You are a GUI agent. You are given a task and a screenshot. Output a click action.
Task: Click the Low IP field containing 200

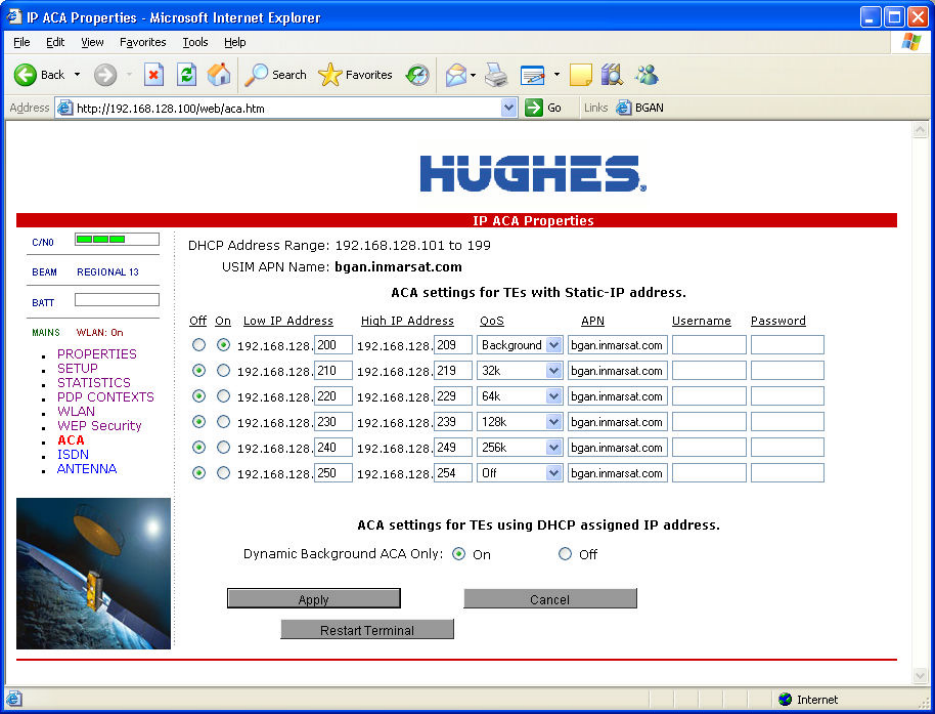333,345
